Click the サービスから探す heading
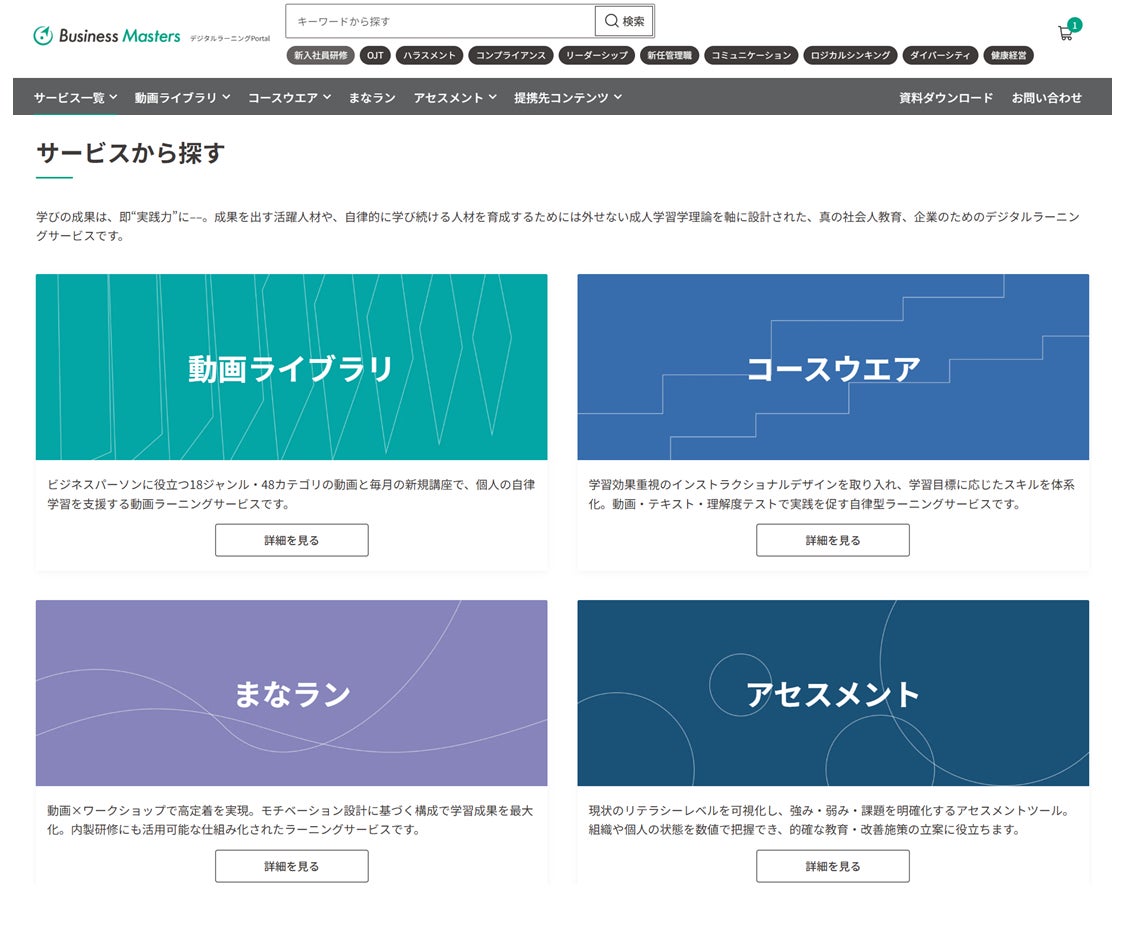This screenshot has width=1125, height=932. 131,153
